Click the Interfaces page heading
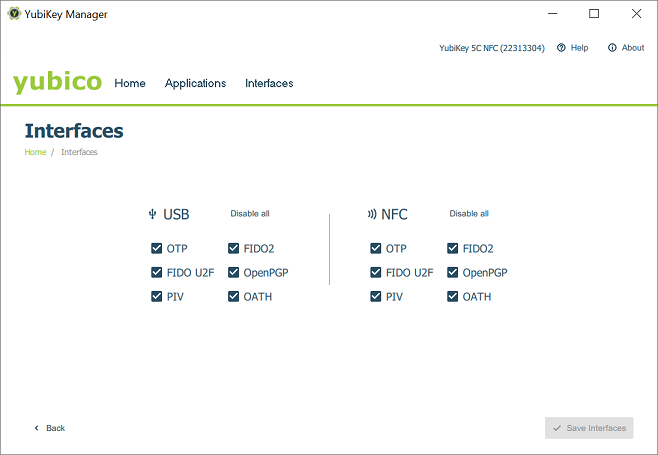 pos(74,131)
